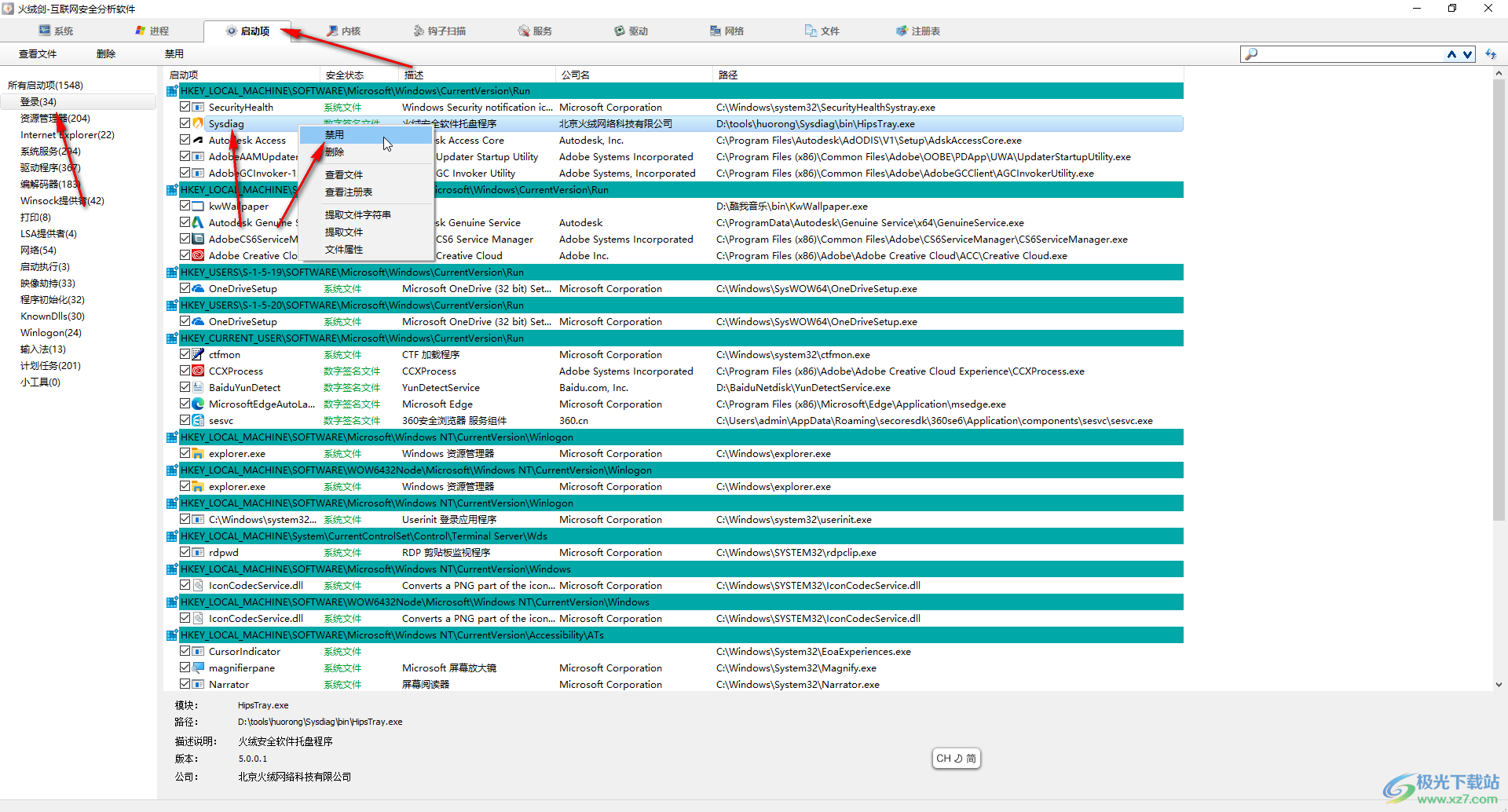Click the vertical scrollbar up arrow
Viewport: 1508px width, 812px height.
(1499, 73)
